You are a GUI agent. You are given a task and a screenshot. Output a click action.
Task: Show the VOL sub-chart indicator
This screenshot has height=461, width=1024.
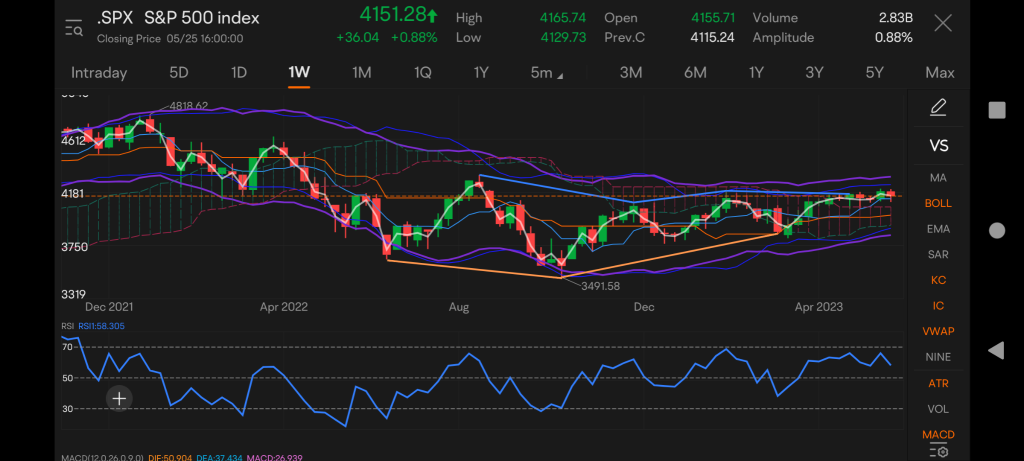tap(938, 409)
